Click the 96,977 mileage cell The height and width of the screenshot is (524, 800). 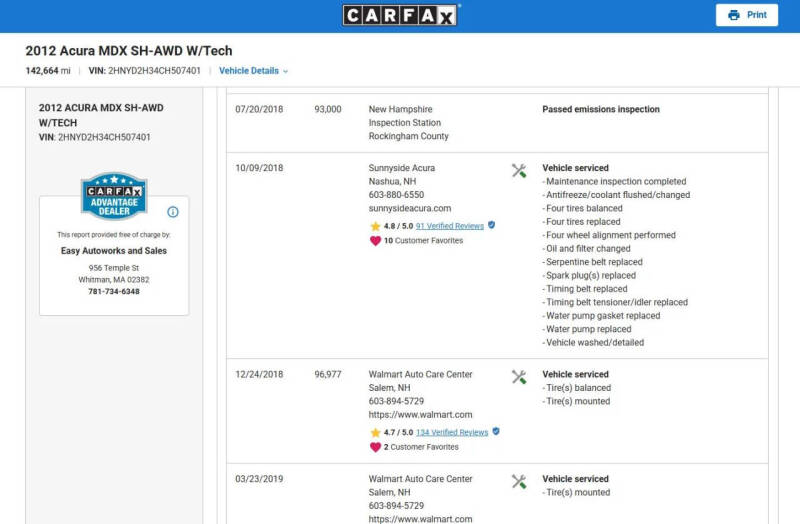(x=328, y=375)
